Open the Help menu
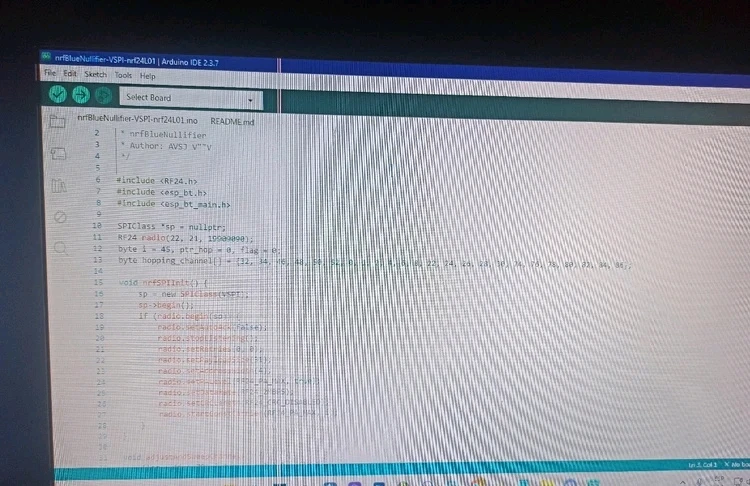 coord(148,76)
